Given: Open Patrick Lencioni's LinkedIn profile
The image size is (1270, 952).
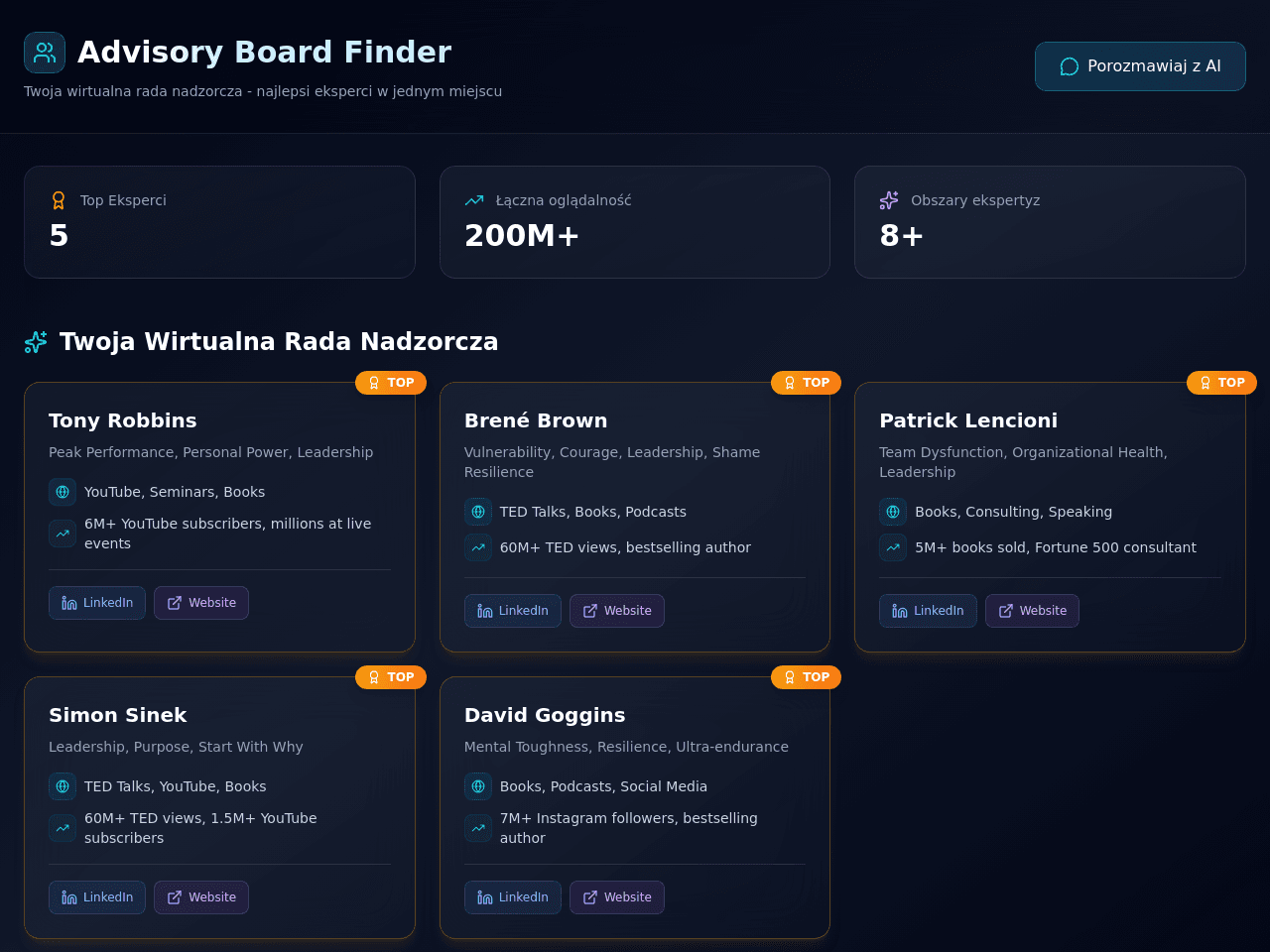Looking at the screenshot, I should [x=928, y=611].
